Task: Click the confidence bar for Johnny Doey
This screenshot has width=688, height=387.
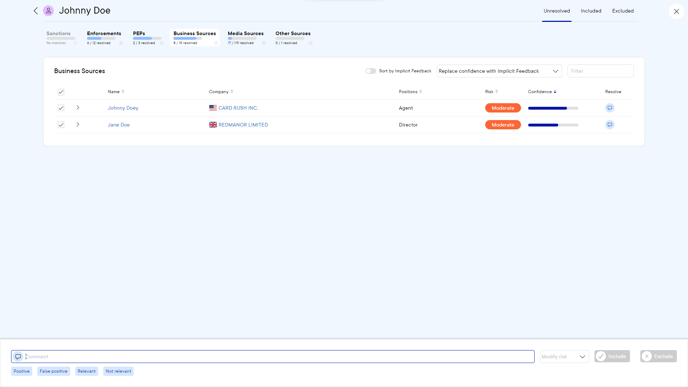Action: 553,108
